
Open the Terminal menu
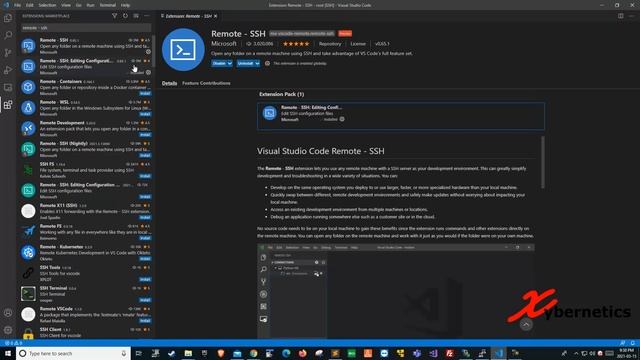click(x=108, y=5)
